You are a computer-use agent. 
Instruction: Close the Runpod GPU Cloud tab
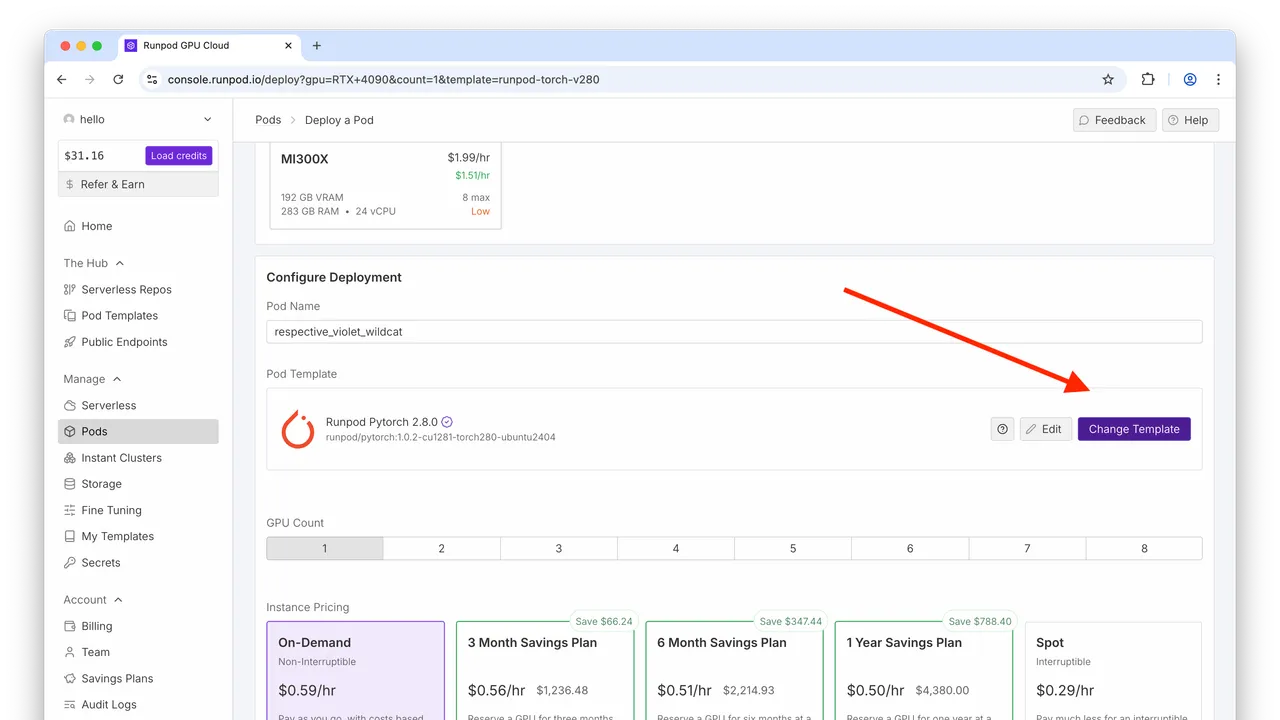coord(288,45)
